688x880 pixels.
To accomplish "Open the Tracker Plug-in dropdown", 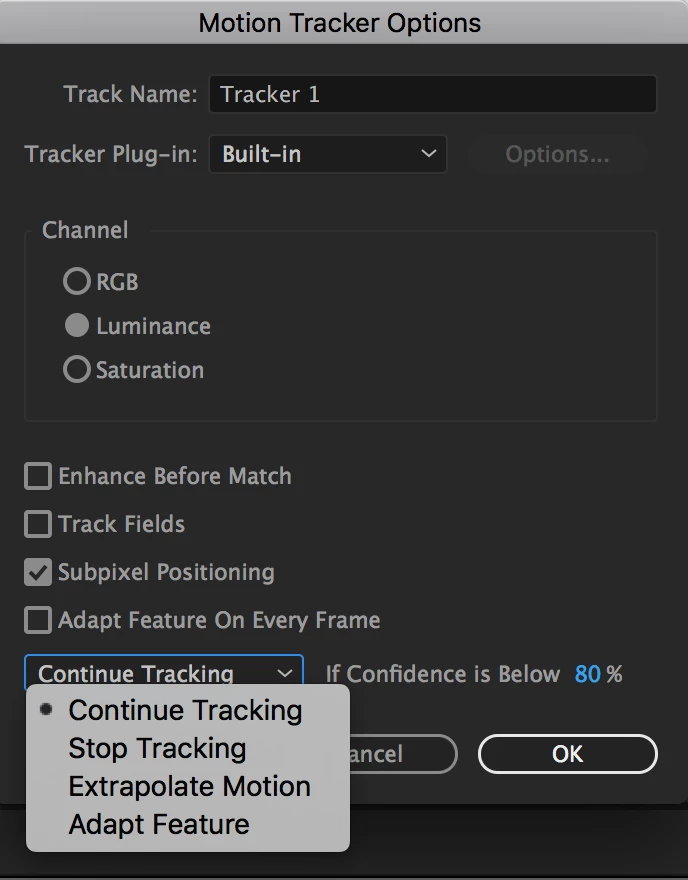I will click(327, 154).
